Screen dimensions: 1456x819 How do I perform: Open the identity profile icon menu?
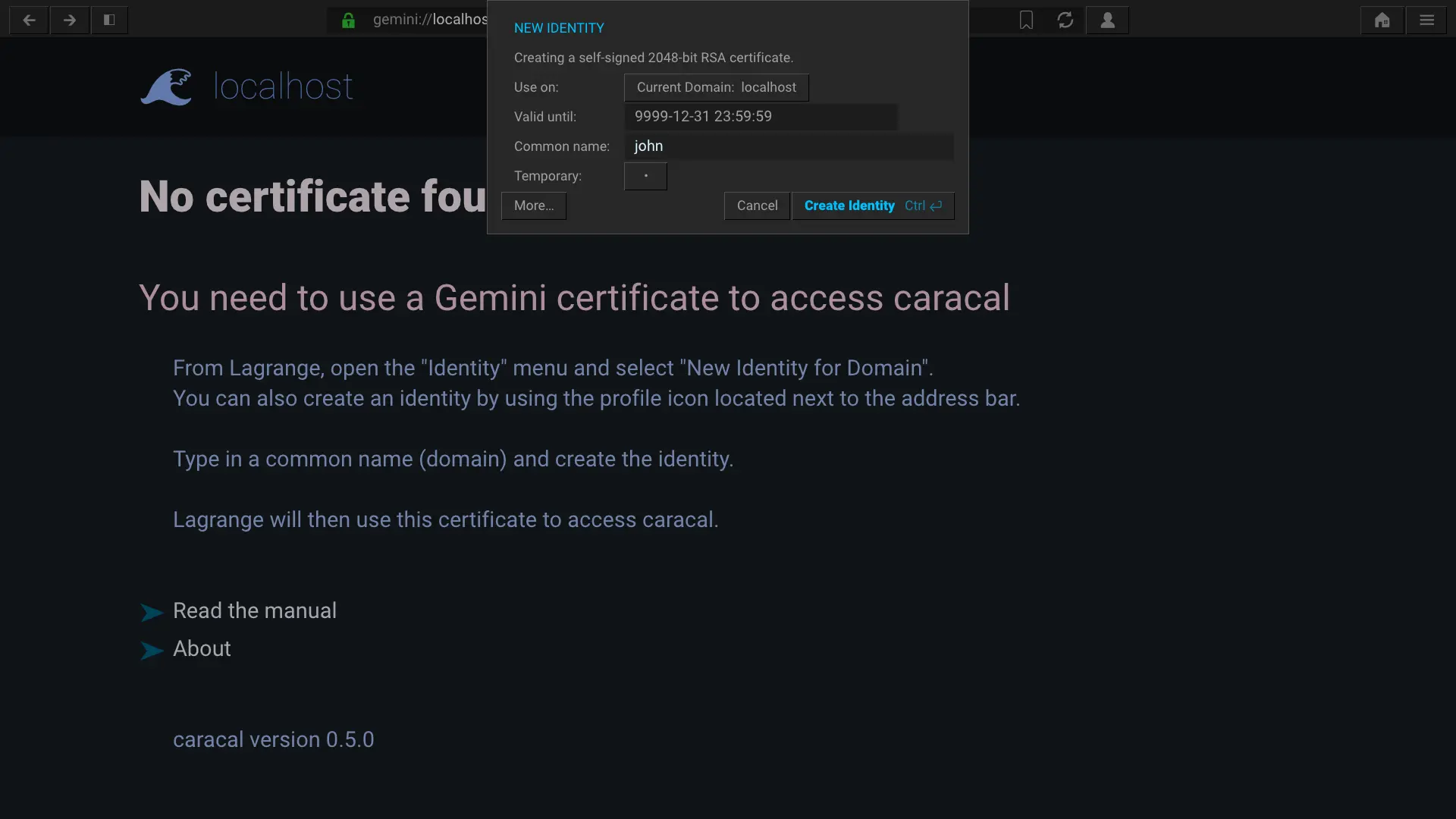click(x=1107, y=20)
